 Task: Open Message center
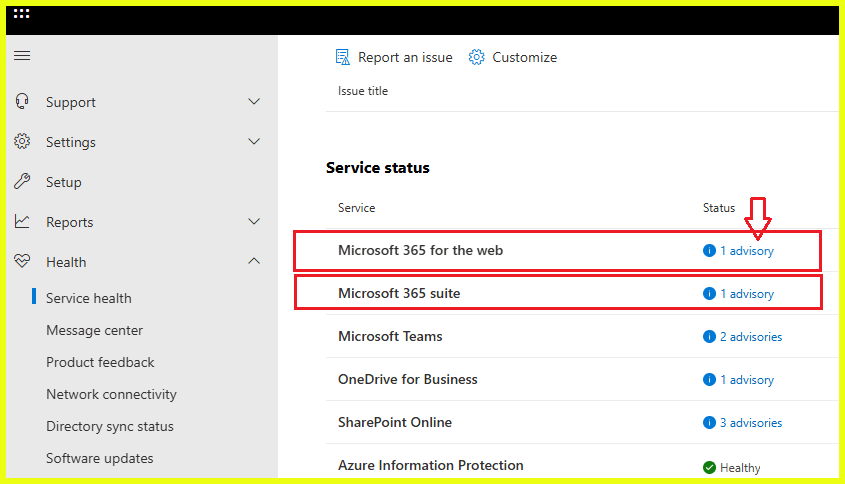94,330
